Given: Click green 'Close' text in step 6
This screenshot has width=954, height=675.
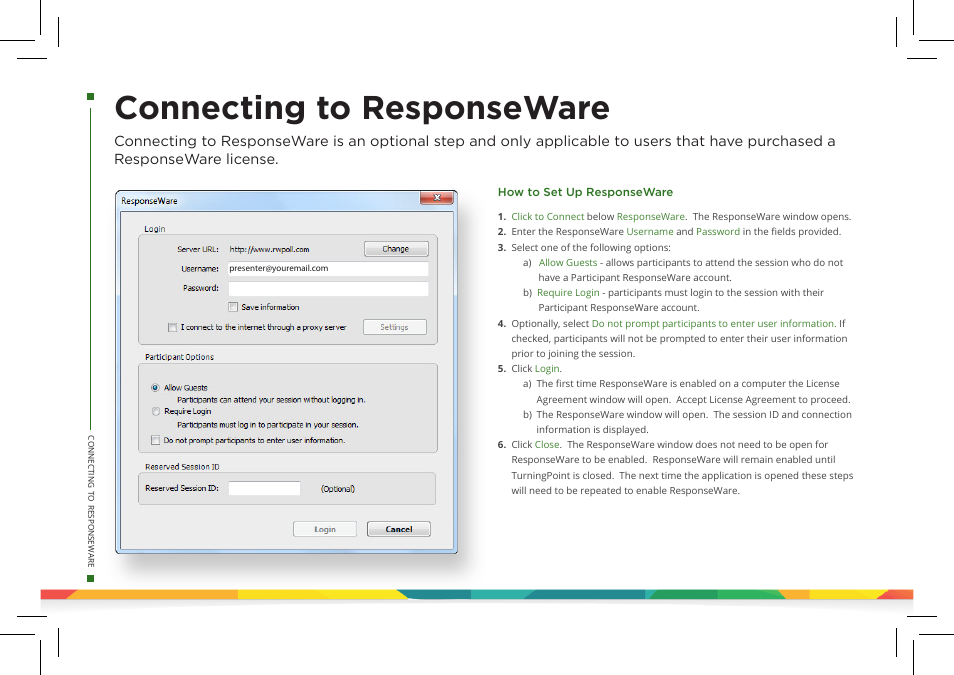Looking at the screenshot, I should [547, 445].
